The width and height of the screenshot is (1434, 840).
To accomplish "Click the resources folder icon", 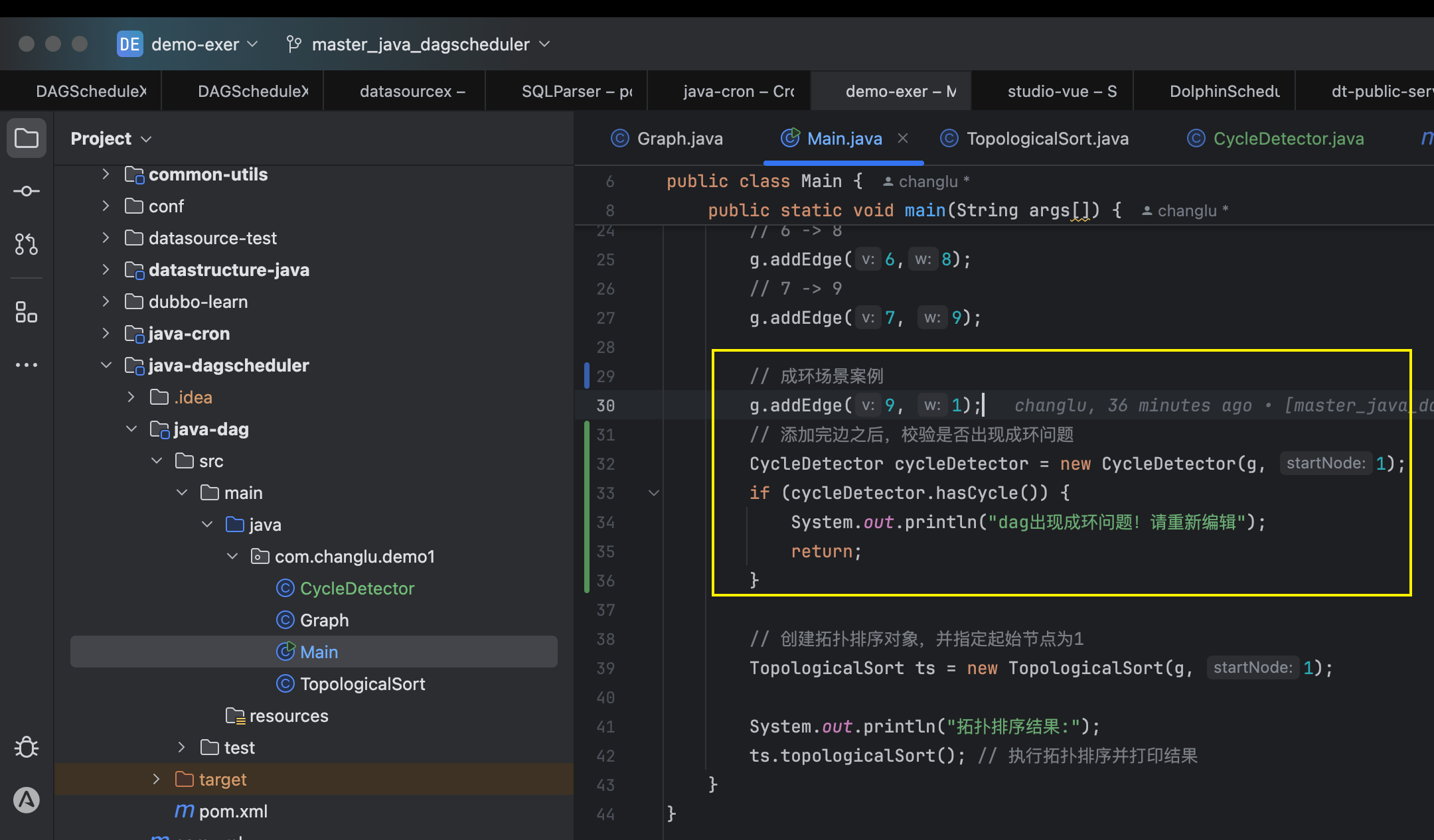I will 235,715.
